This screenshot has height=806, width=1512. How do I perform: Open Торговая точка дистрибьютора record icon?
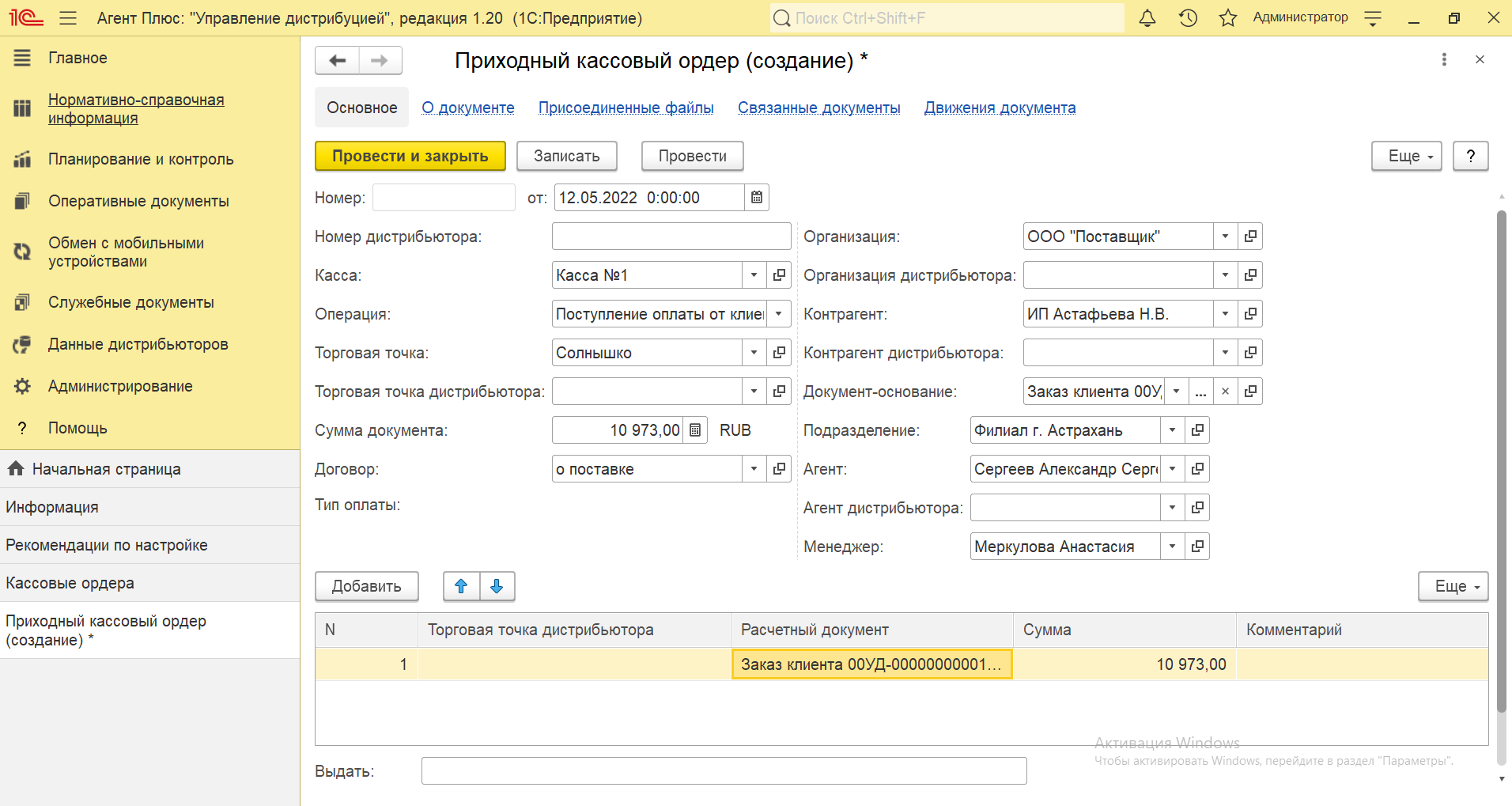[779, 392]
